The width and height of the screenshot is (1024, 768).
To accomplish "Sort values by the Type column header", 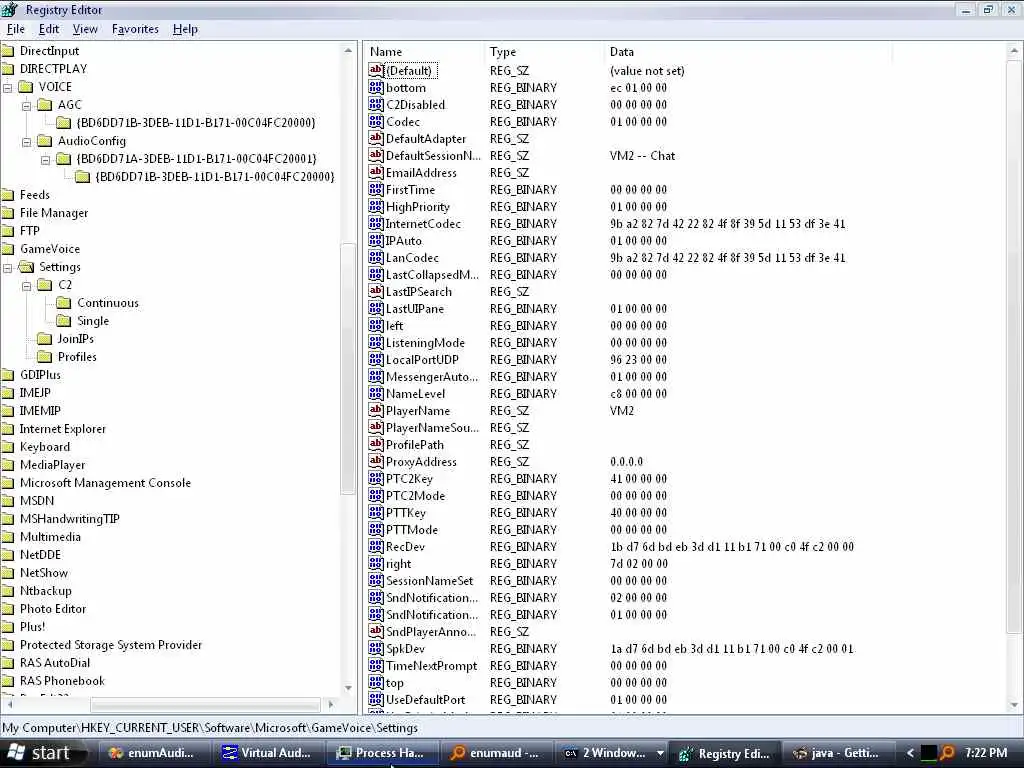I will tap(545, 52).
